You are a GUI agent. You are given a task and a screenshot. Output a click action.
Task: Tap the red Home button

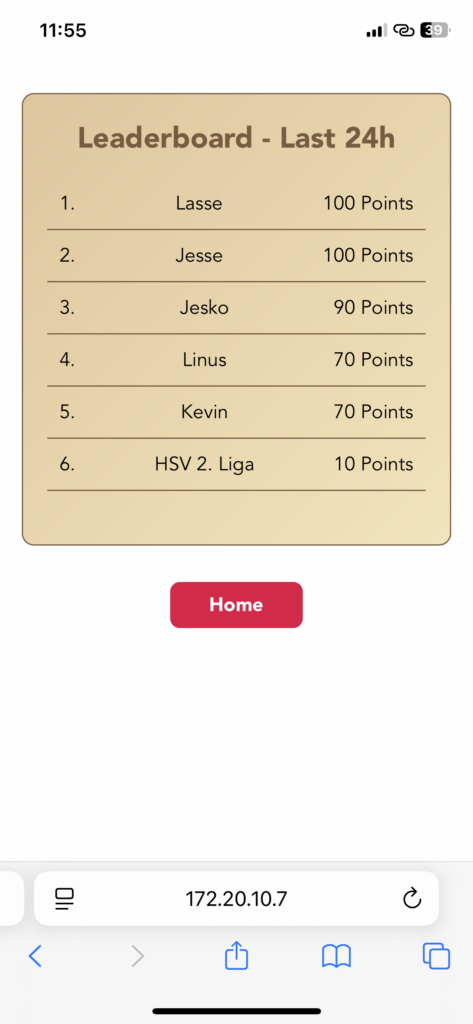[236, 605]
